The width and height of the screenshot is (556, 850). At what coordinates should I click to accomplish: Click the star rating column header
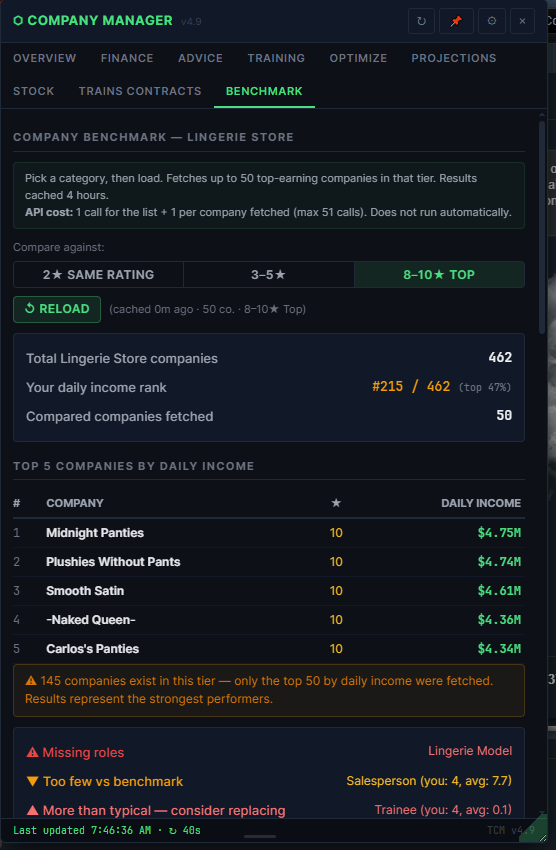(x=336, y=503)
